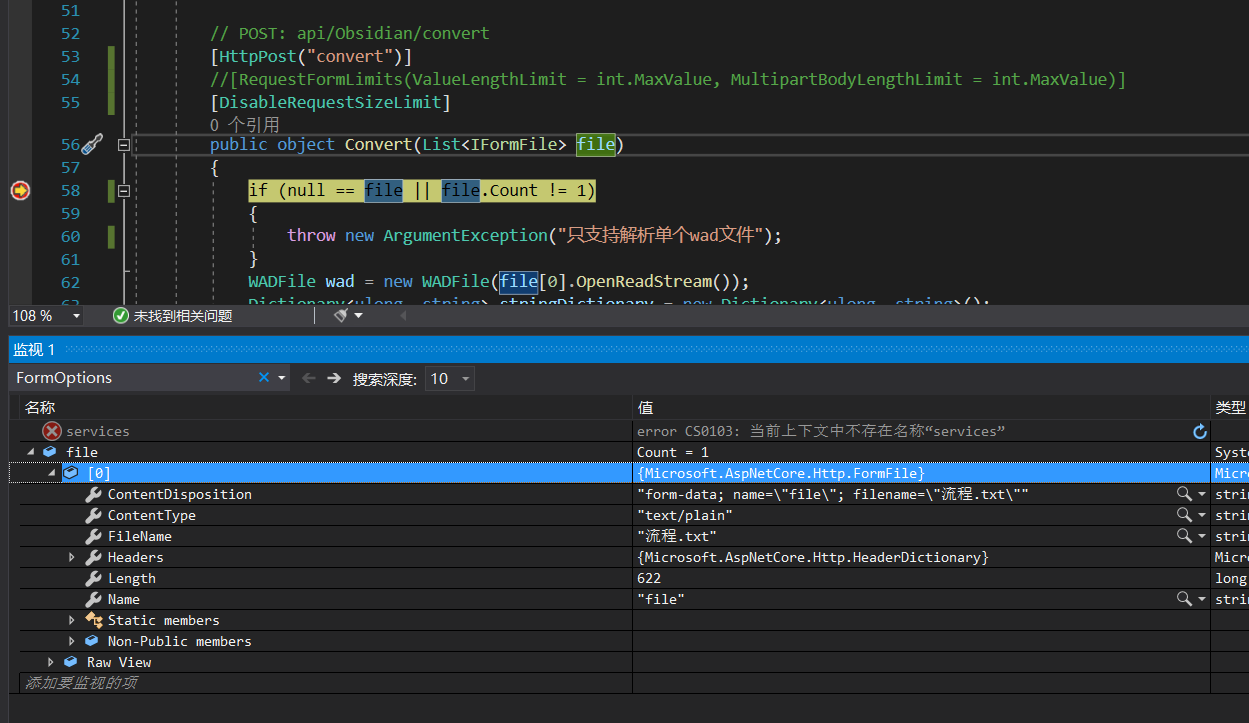Click the 0 个引用 CodeLens link
The height and width of the screenshot is (723, 1249).
[245, 125]
